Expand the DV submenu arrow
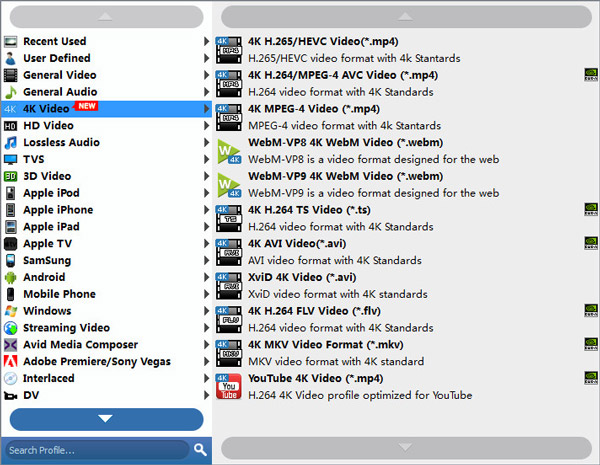The image size is (600, 465). [207, 395]
